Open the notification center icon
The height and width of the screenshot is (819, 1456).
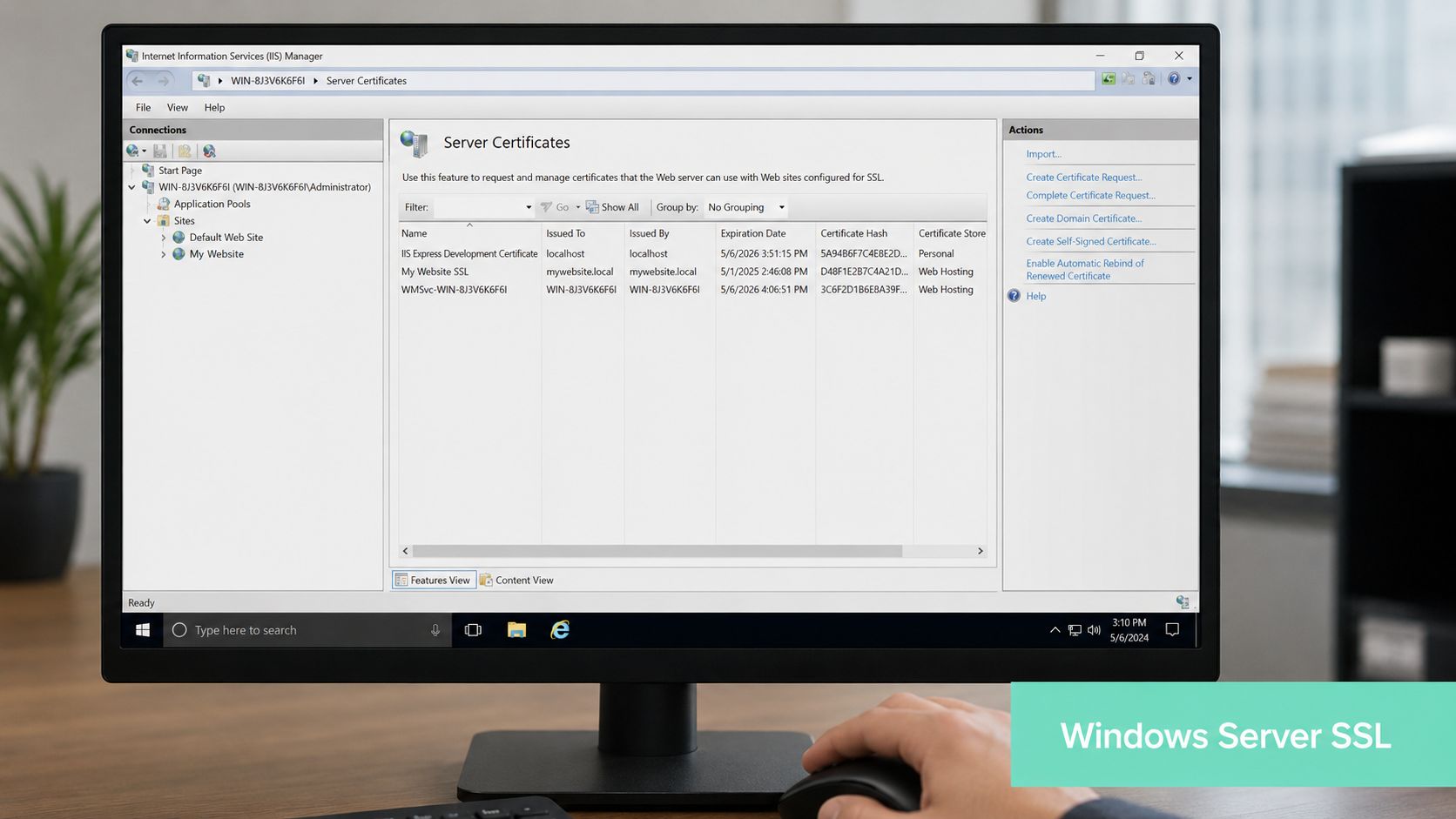(1172, 630)
